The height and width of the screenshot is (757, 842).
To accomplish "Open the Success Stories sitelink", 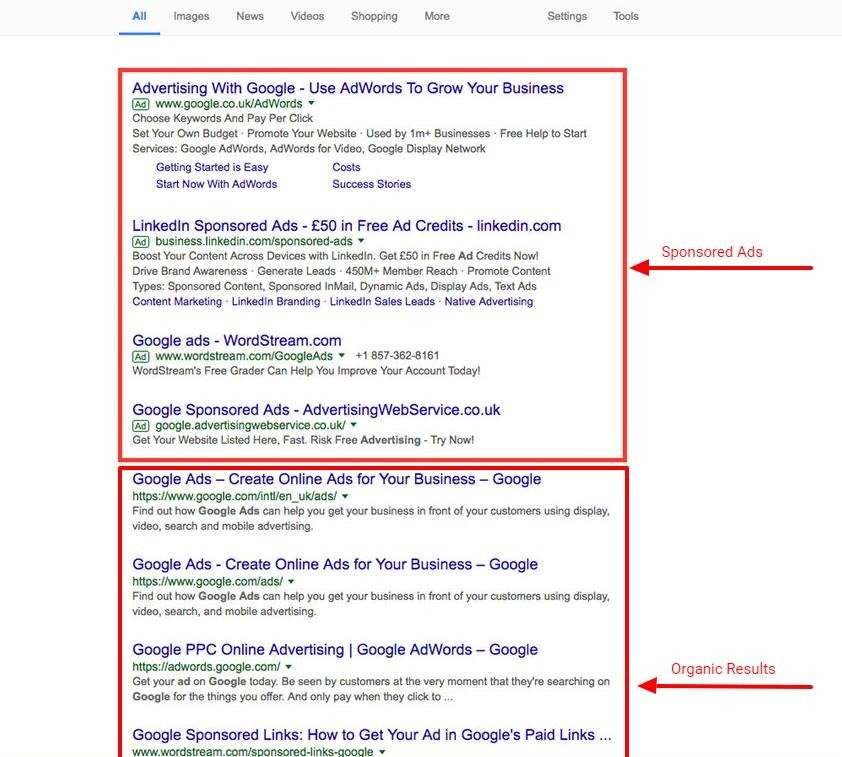I will pos(372,184).
